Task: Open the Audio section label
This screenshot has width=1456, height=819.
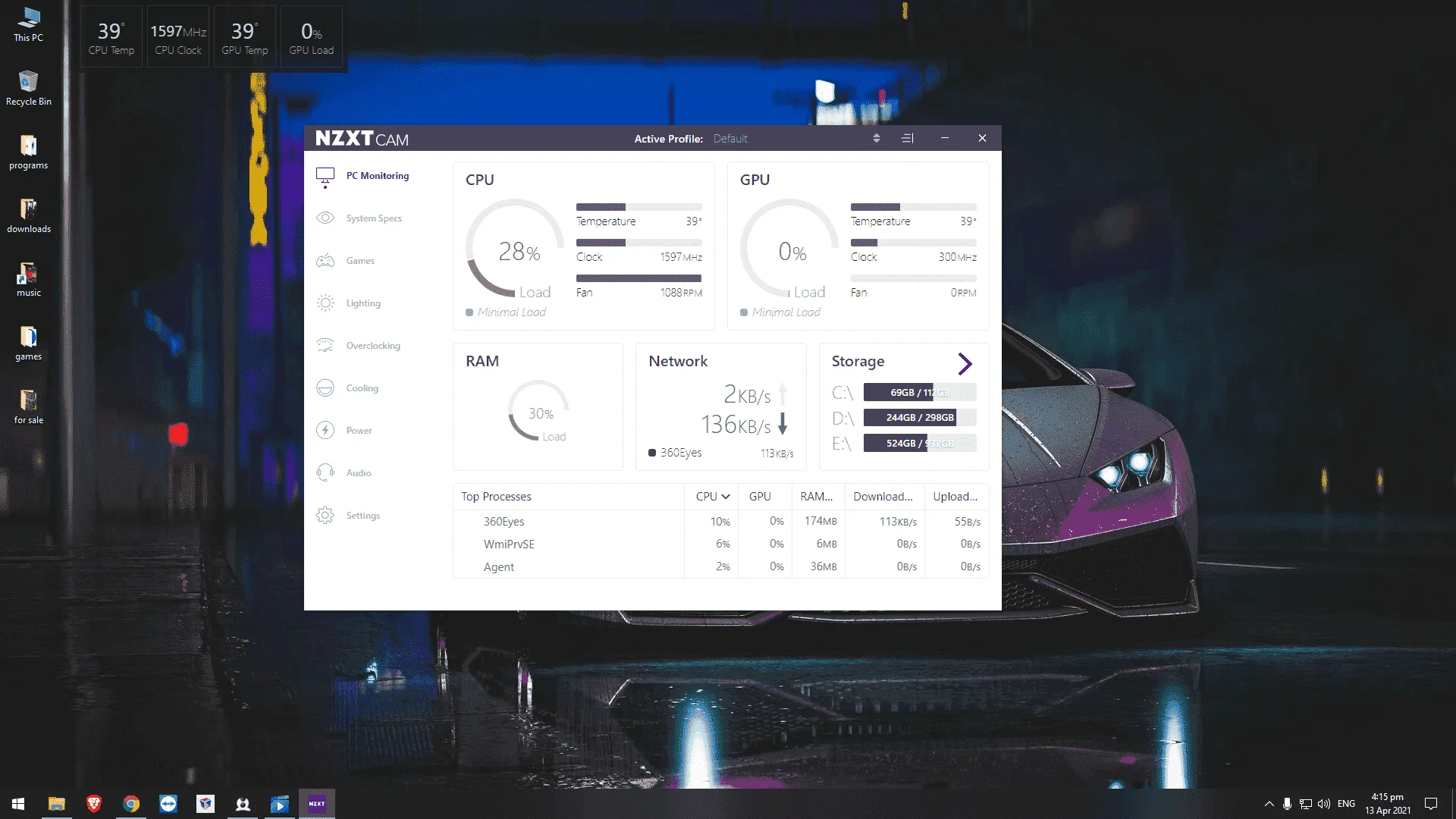Action: [x=359, y=473]
